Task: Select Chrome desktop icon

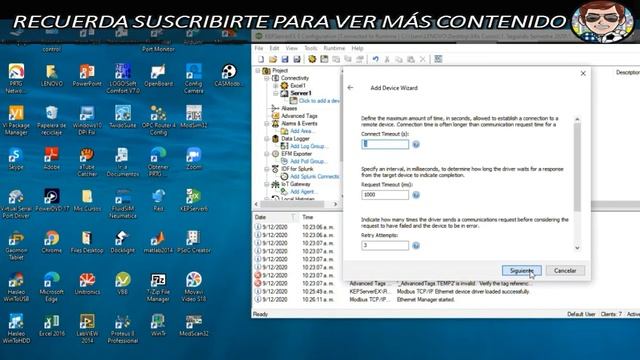Action: pos(51,242)
